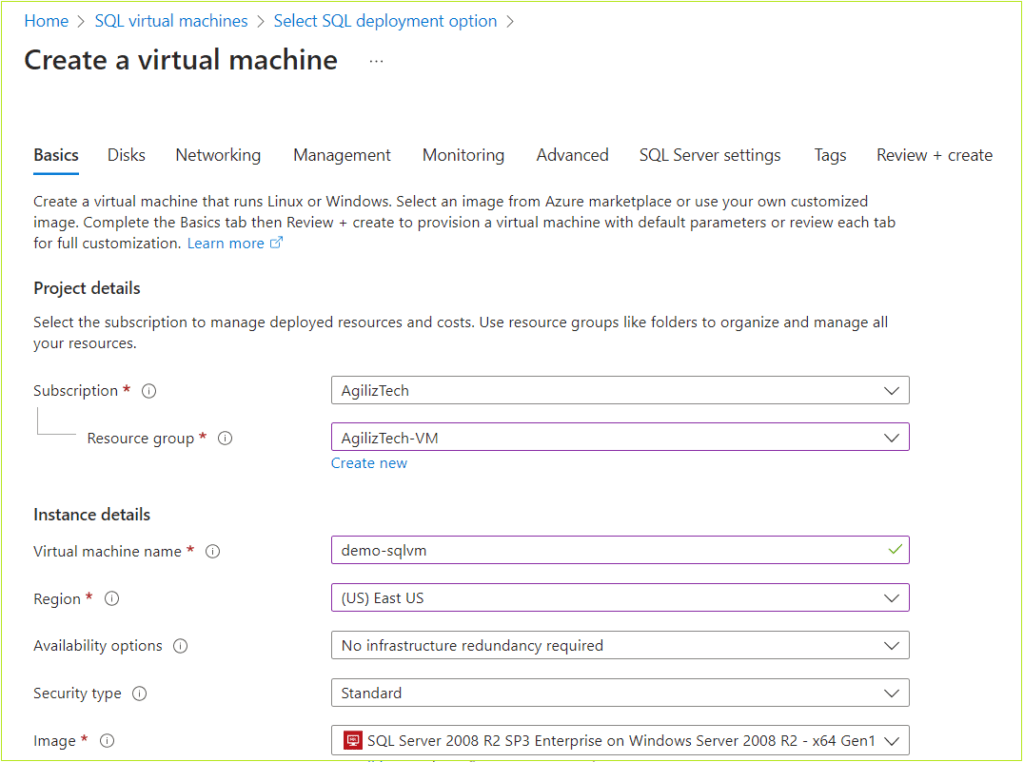
Task: Open the Networking tab
Action: pyautogui.click(x=217, y=155)
